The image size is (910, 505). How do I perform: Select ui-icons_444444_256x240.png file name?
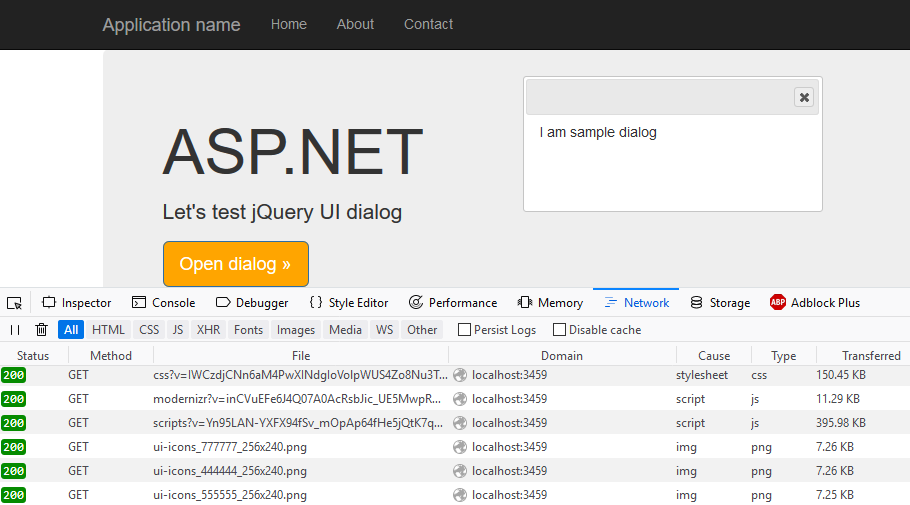230,471
